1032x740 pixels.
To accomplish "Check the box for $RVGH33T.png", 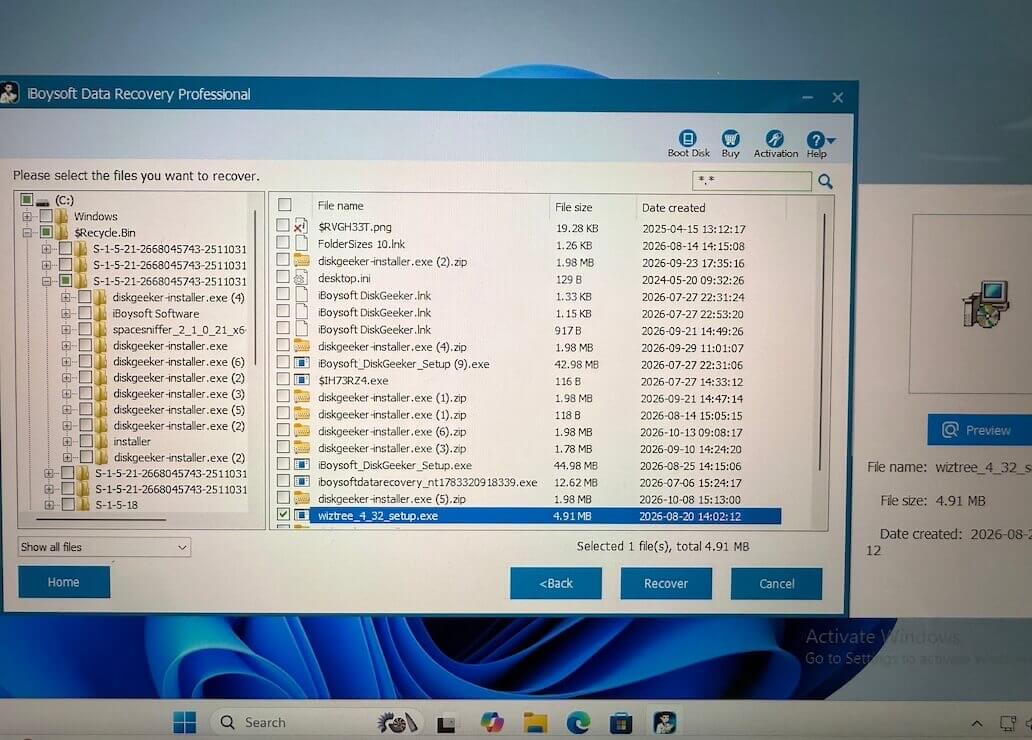I will coord(283,225).
